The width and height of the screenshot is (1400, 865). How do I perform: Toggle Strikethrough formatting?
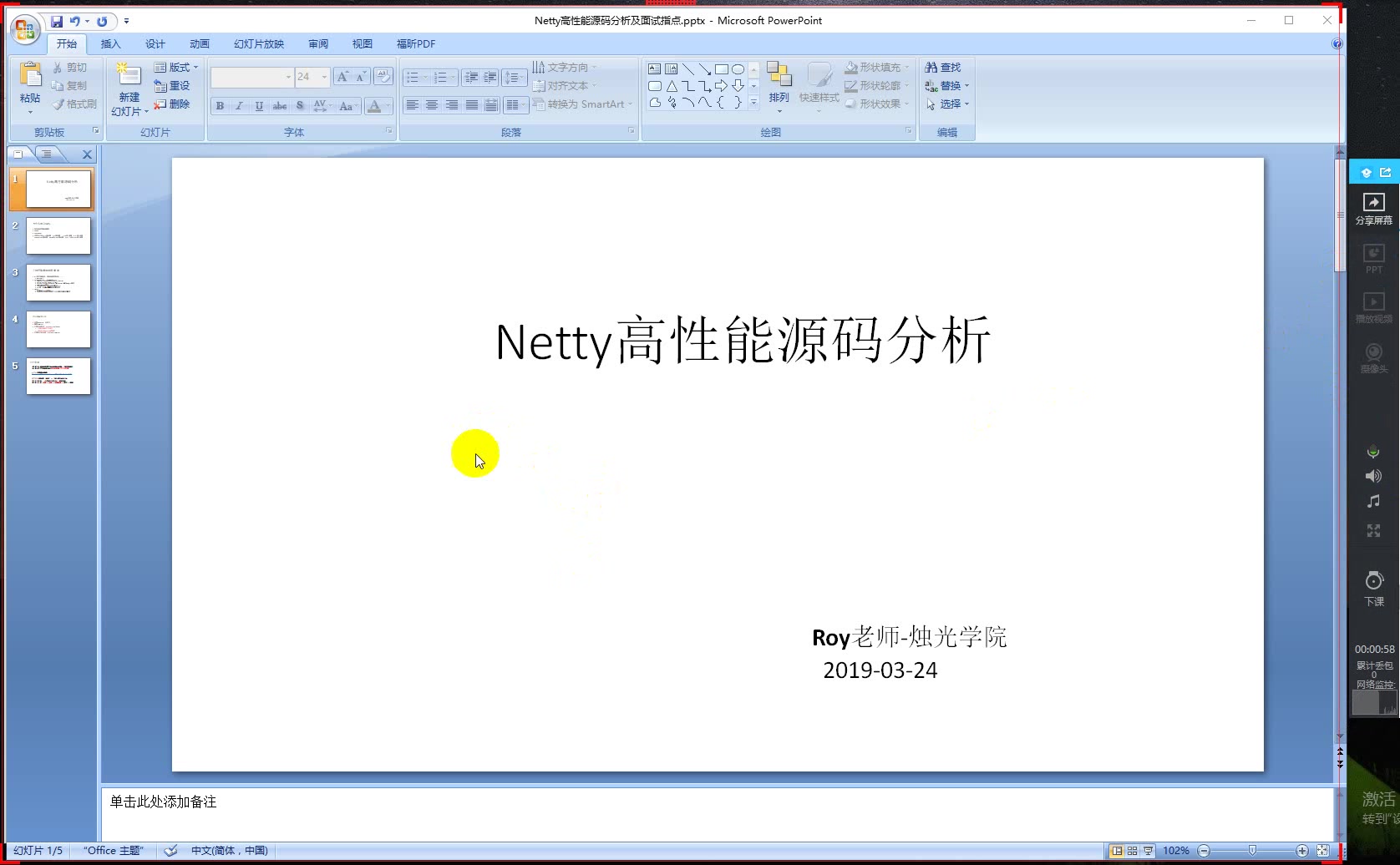[280, 106]
